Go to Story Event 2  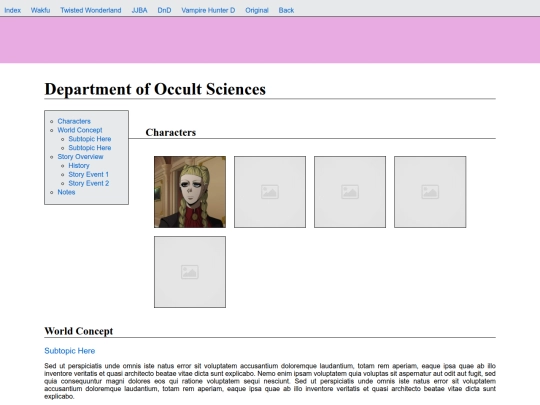pyautogui.click(x=89, y=183)
